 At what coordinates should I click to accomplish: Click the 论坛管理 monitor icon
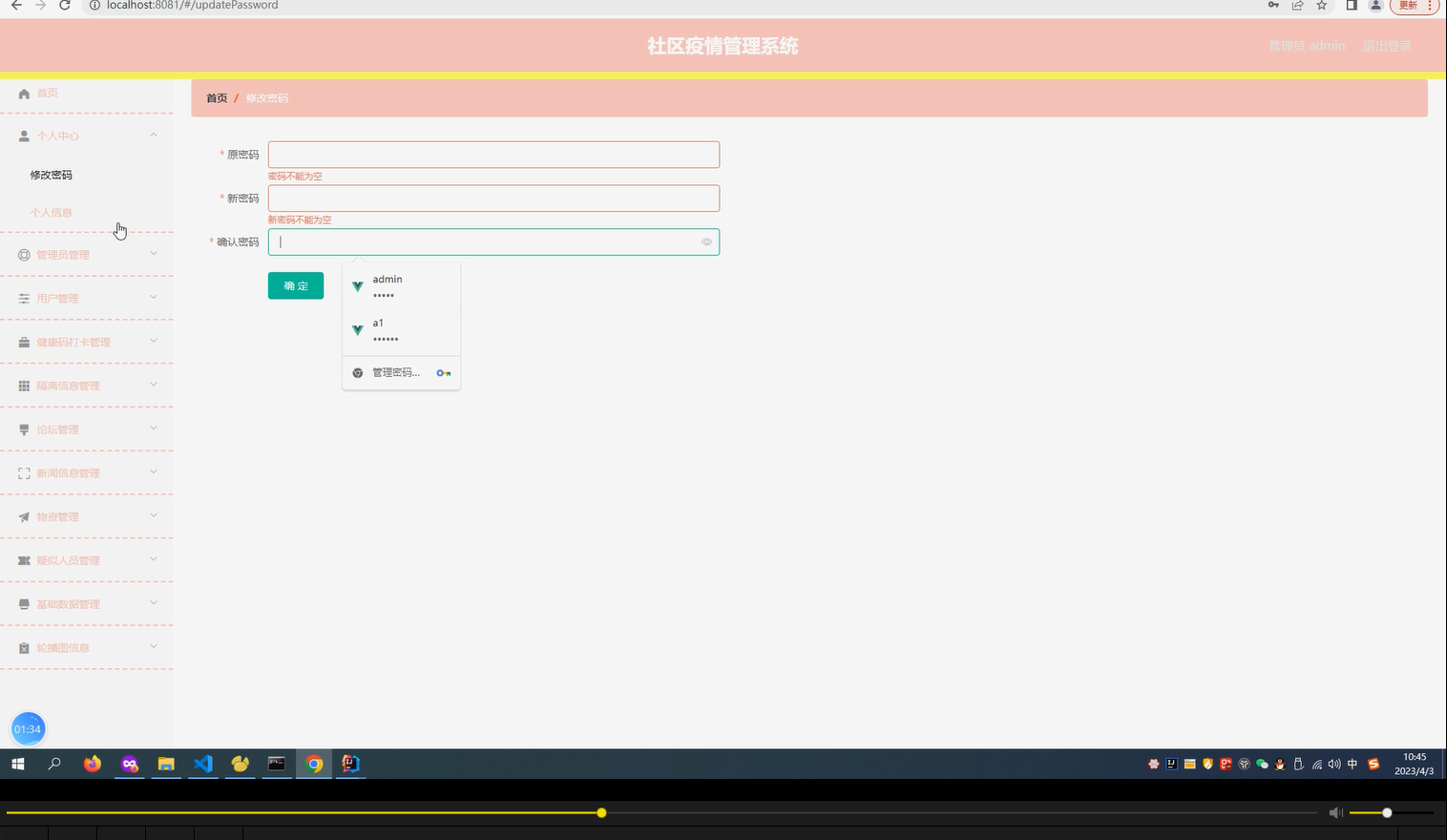coord(23,429)
